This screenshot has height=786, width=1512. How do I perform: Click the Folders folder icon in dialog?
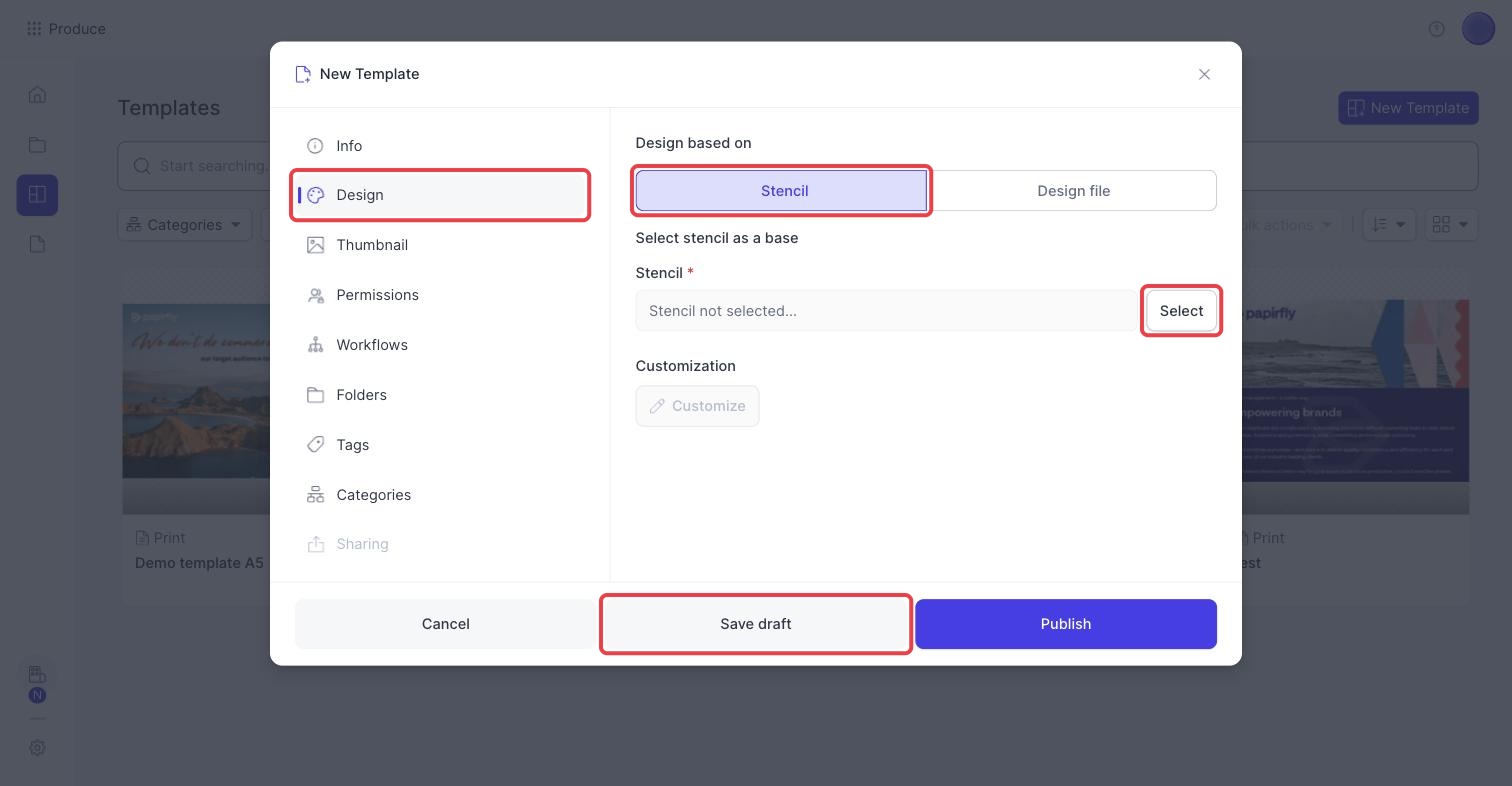pyautogui.click(x=315, y=395)
